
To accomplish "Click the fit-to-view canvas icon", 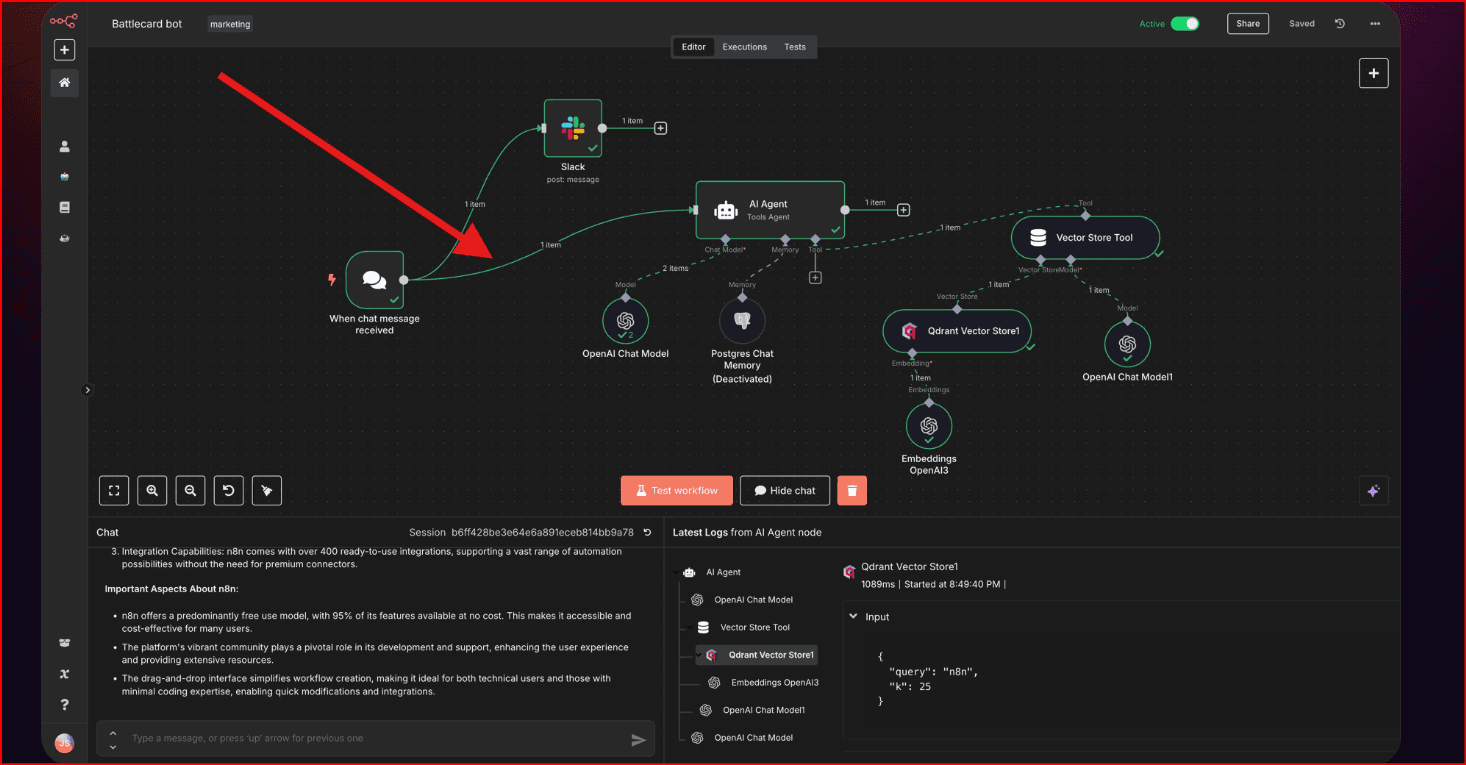I will [x=114, y=490].
